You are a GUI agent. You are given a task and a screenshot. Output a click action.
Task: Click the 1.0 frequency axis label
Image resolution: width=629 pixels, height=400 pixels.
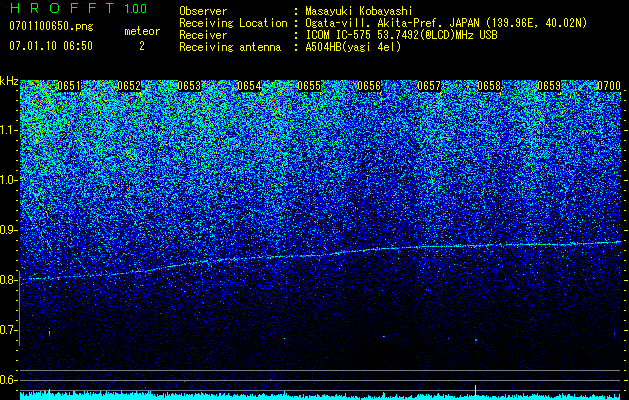click(9, 180)
